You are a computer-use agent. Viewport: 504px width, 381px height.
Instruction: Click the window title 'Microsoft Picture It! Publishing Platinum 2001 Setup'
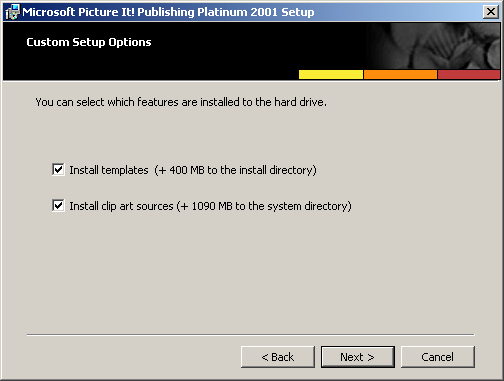click(x=168, y=12)
